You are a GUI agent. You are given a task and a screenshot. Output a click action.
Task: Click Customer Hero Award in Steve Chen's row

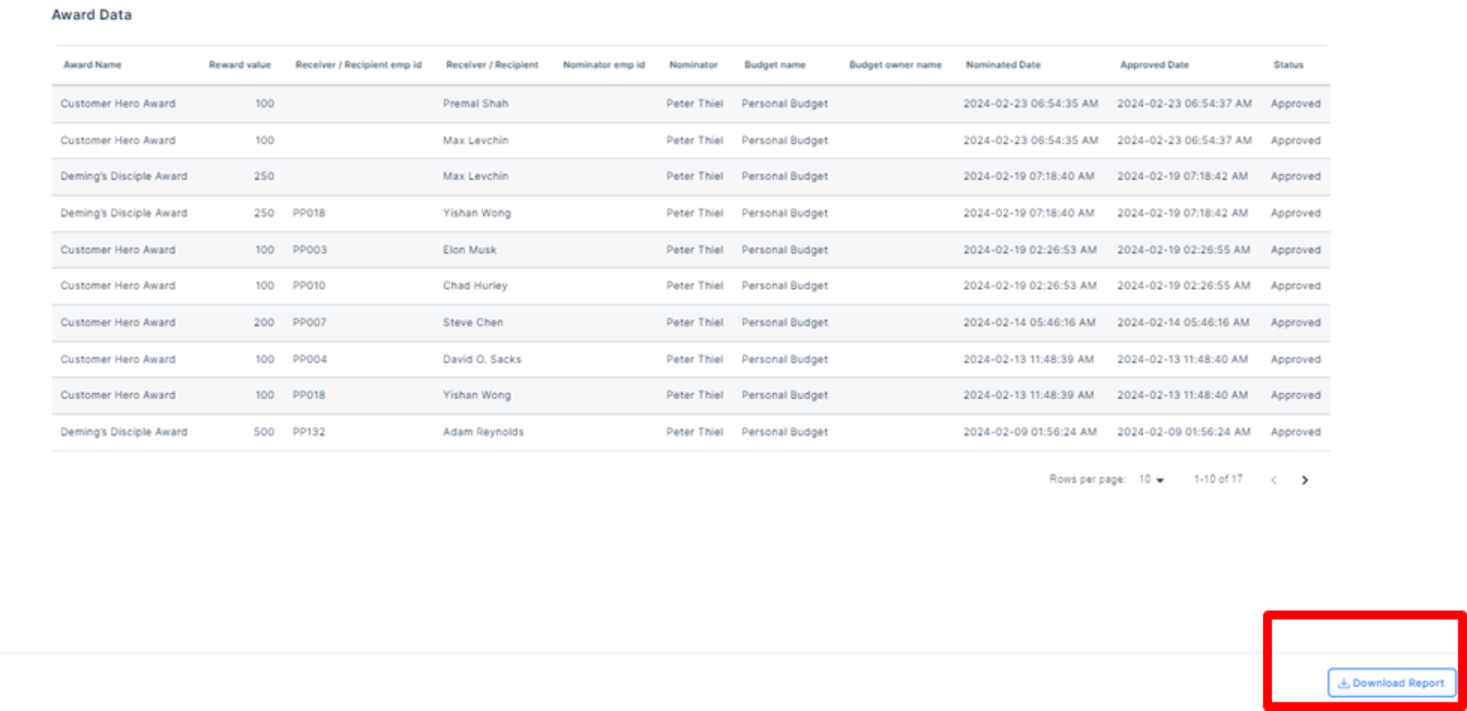click(118, 323)
